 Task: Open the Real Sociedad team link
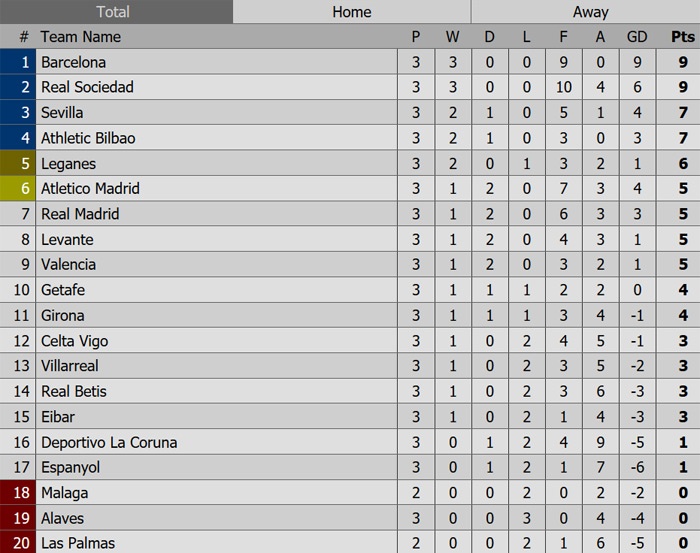coord(87,87)
